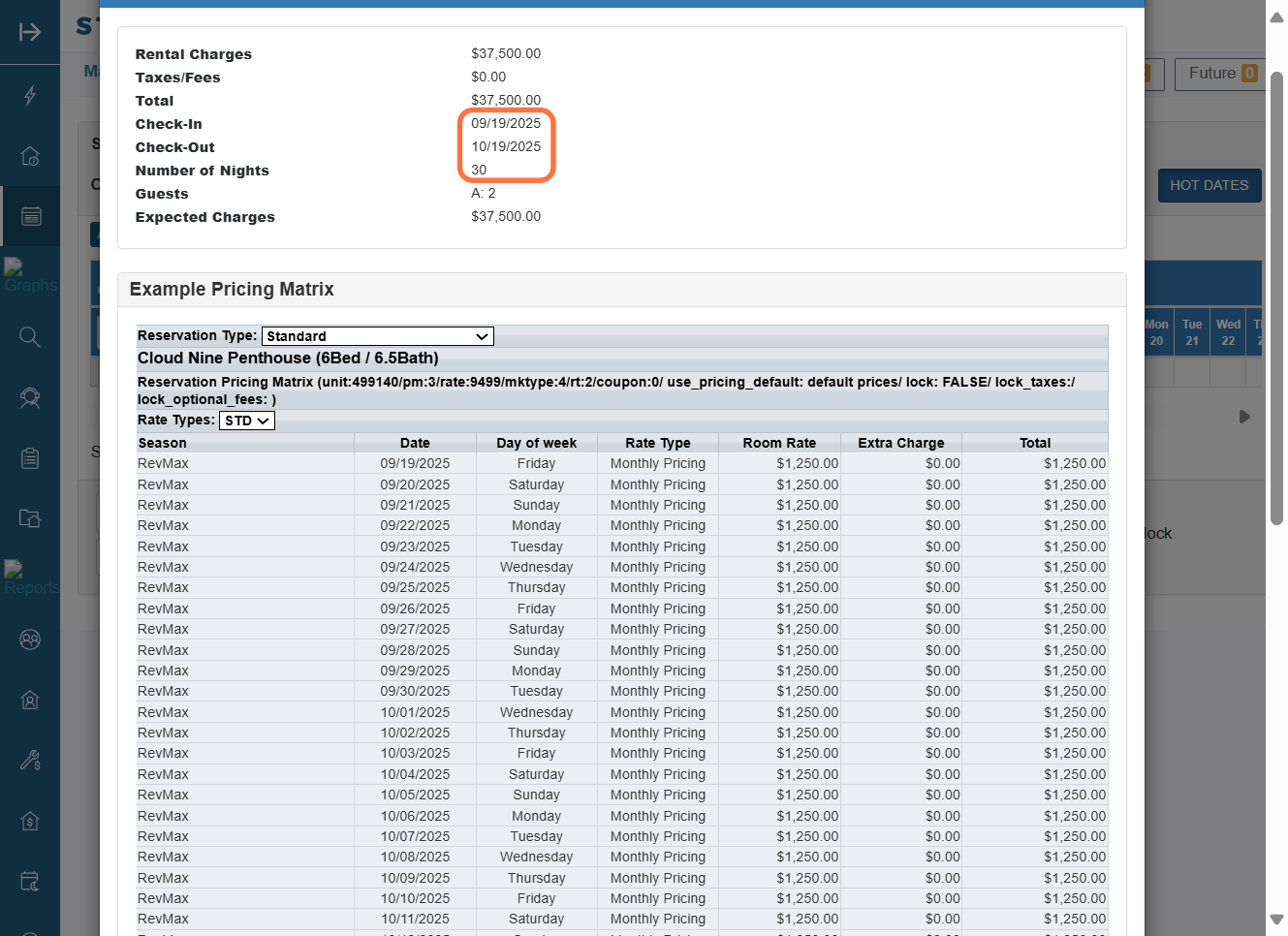The width and height of the screenshot is (1288, 936).
Task: Open the Rate Types STD dropdown
Action: tap(247, 421)
